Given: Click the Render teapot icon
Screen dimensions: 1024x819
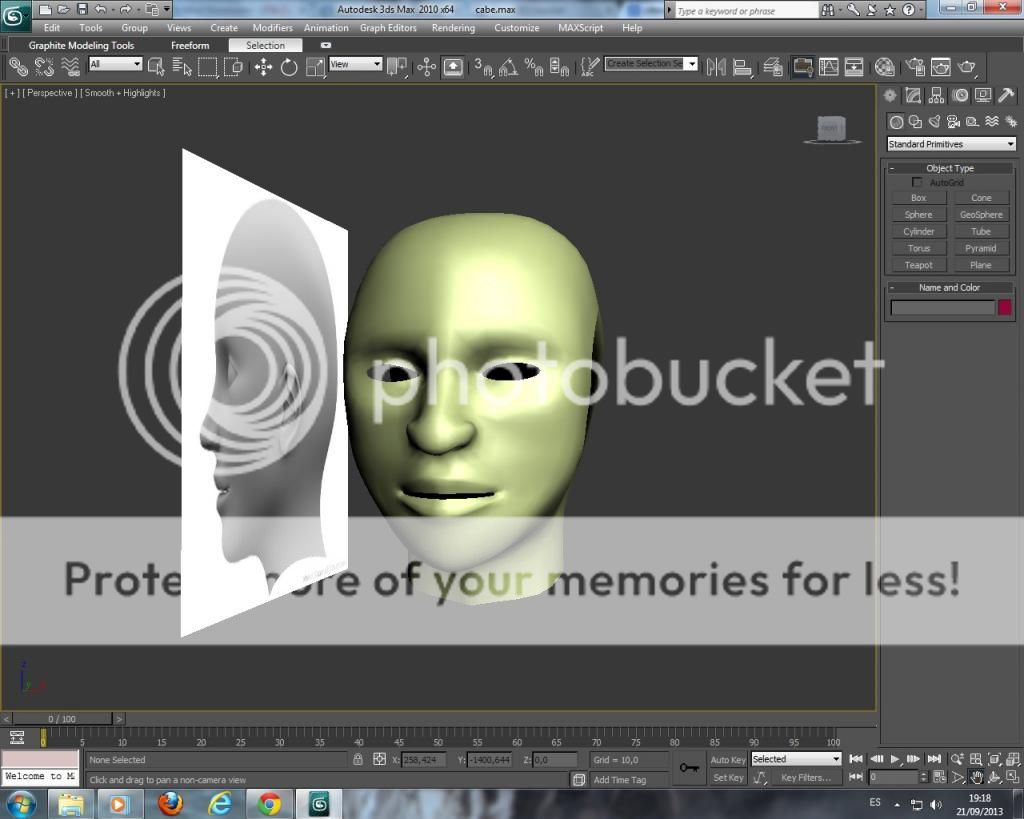Looking at the screenshot, I should (966, 67).
